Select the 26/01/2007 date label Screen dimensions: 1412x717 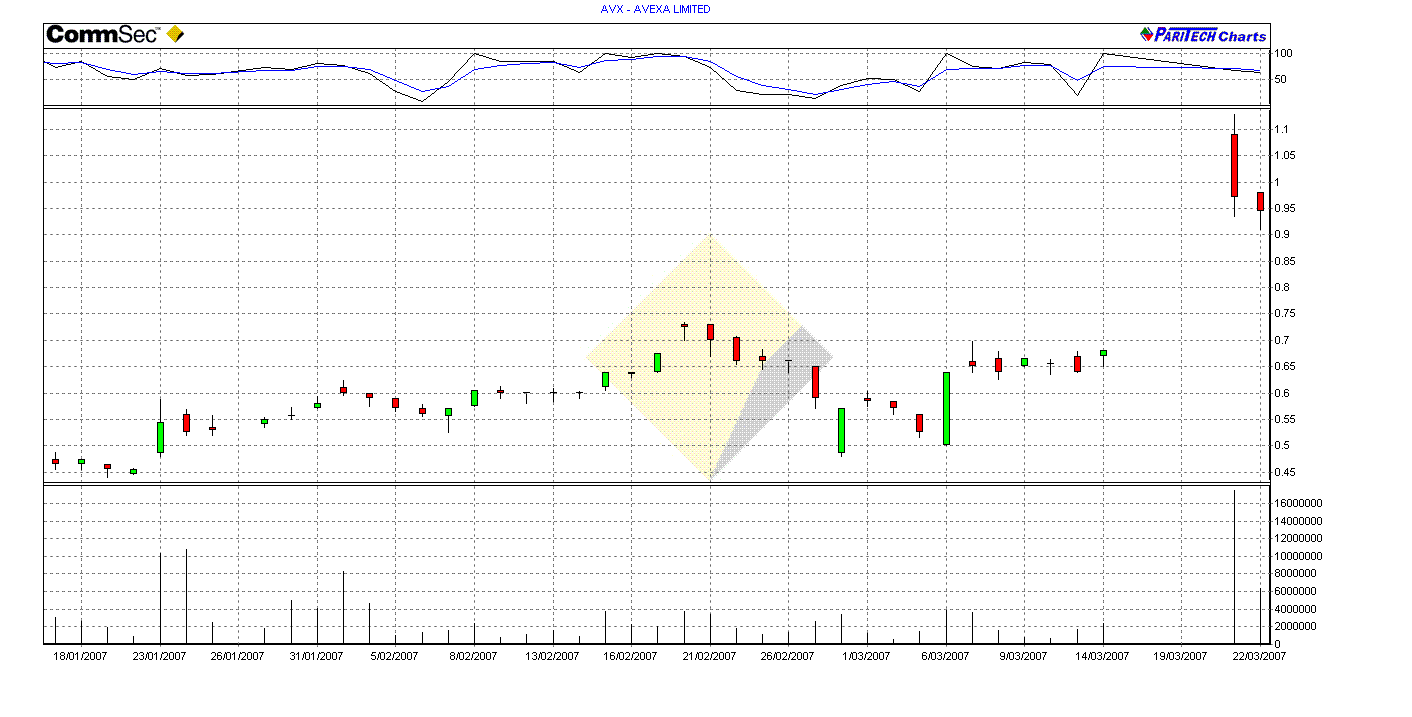click(237, 656)
